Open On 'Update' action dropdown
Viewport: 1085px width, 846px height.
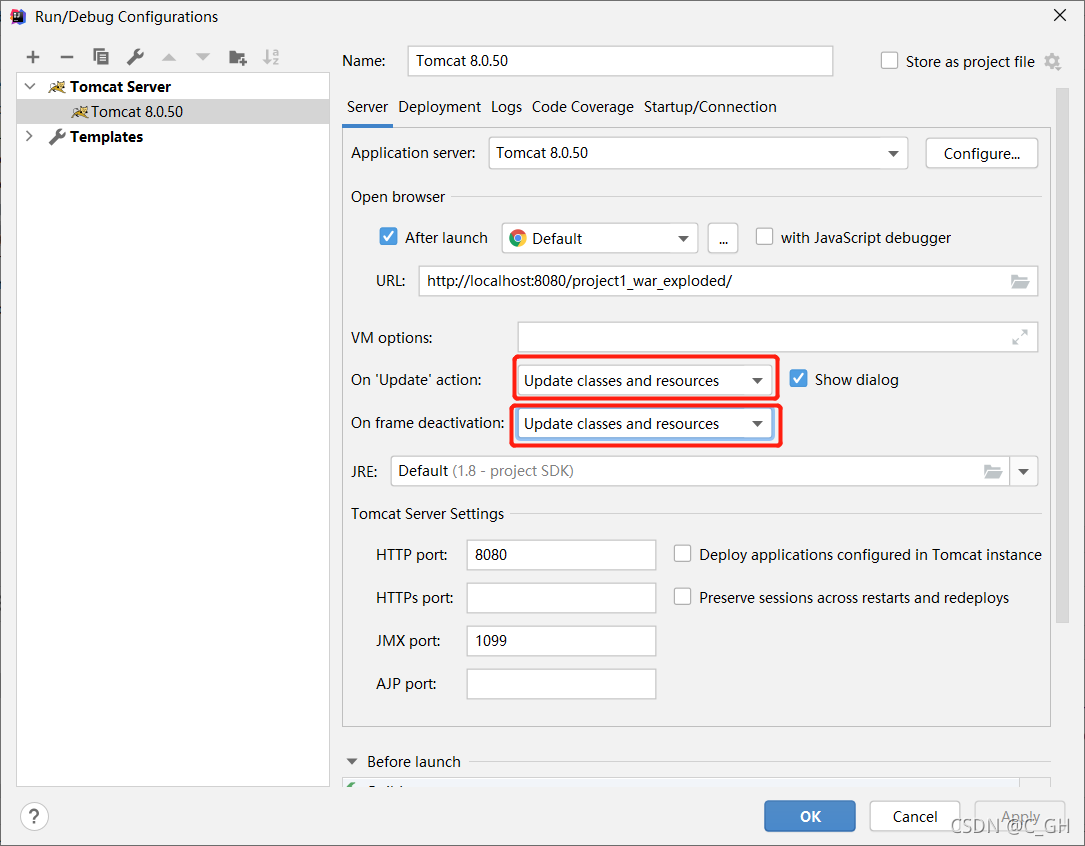click(x=644, y=380)
